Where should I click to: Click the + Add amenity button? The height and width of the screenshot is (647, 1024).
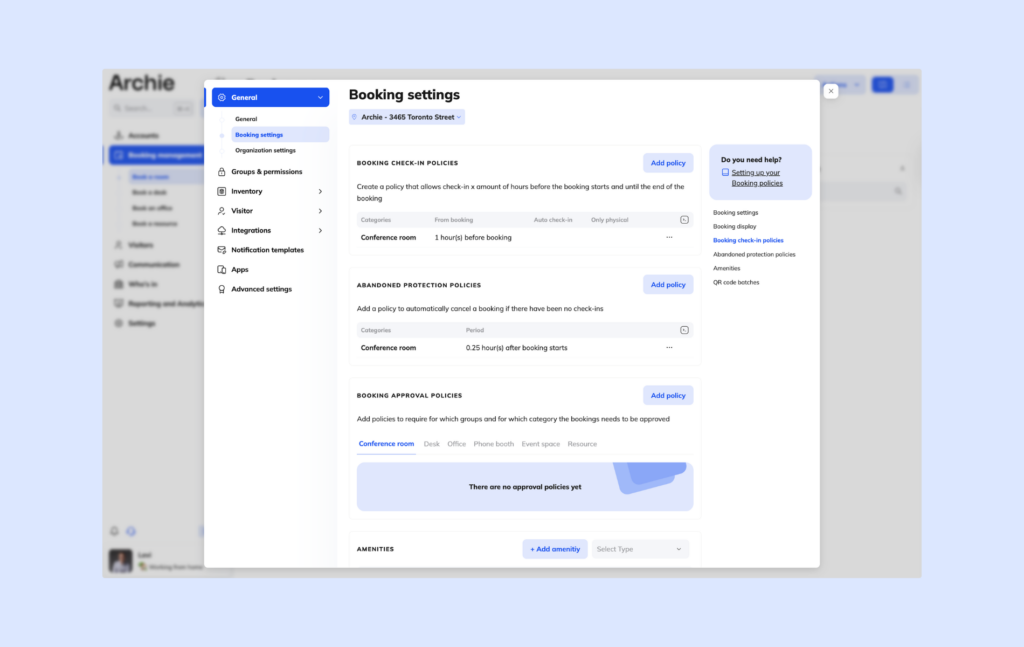[554, 549]
